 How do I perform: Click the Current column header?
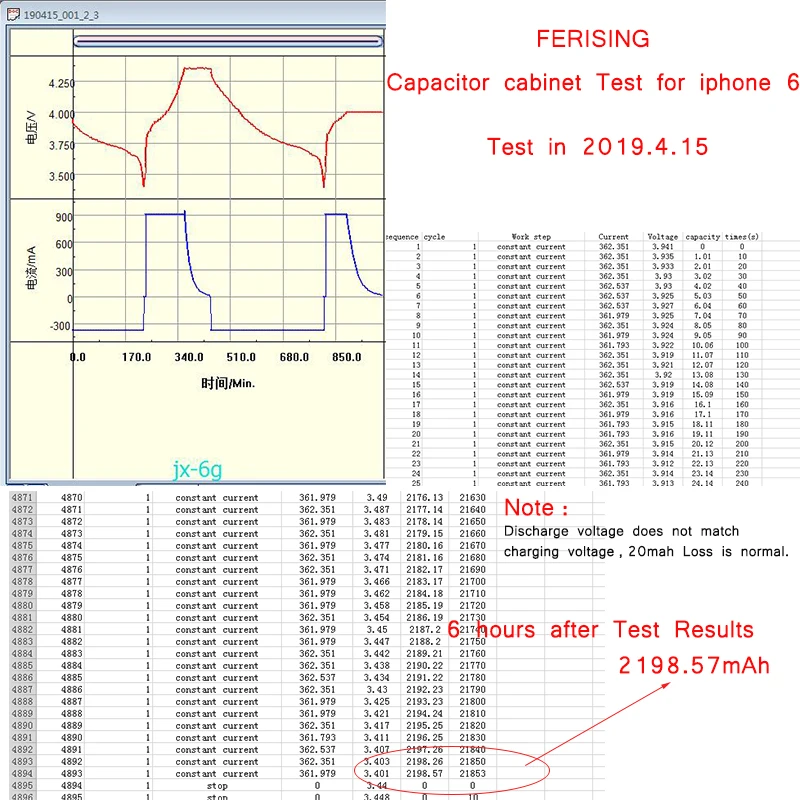coord(614,236)
